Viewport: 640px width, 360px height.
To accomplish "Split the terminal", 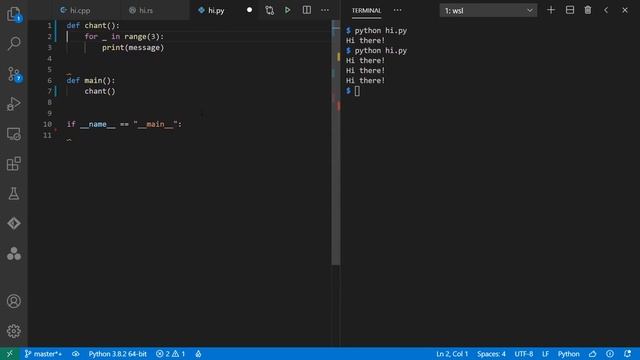I will [x=570, y=10].
